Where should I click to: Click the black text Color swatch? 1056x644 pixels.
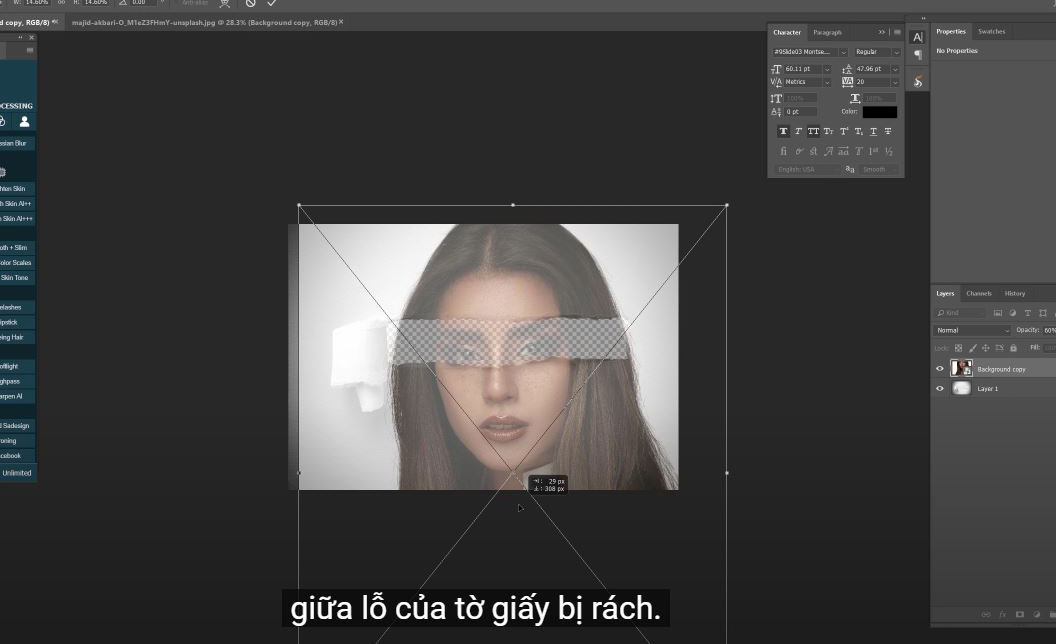point(880,112)
